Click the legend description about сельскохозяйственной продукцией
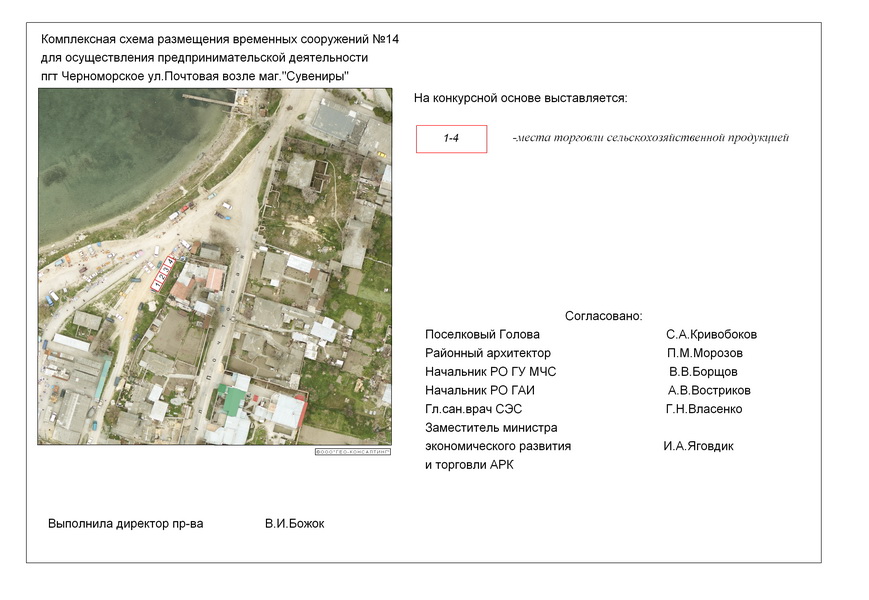 [650, 138]
